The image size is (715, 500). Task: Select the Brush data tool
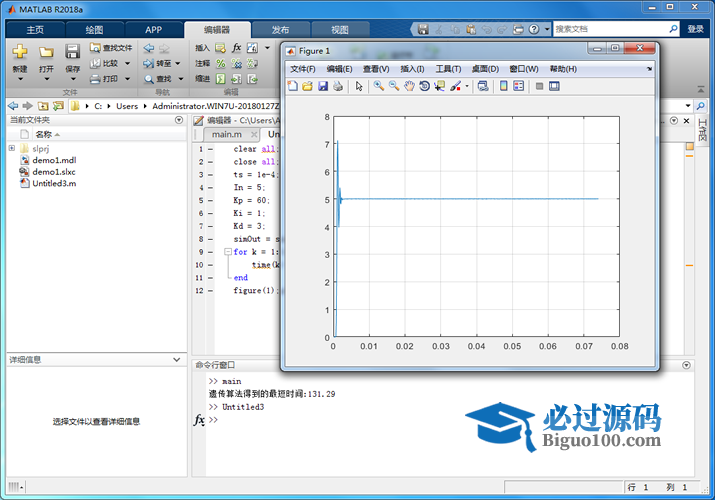point(455,86)
